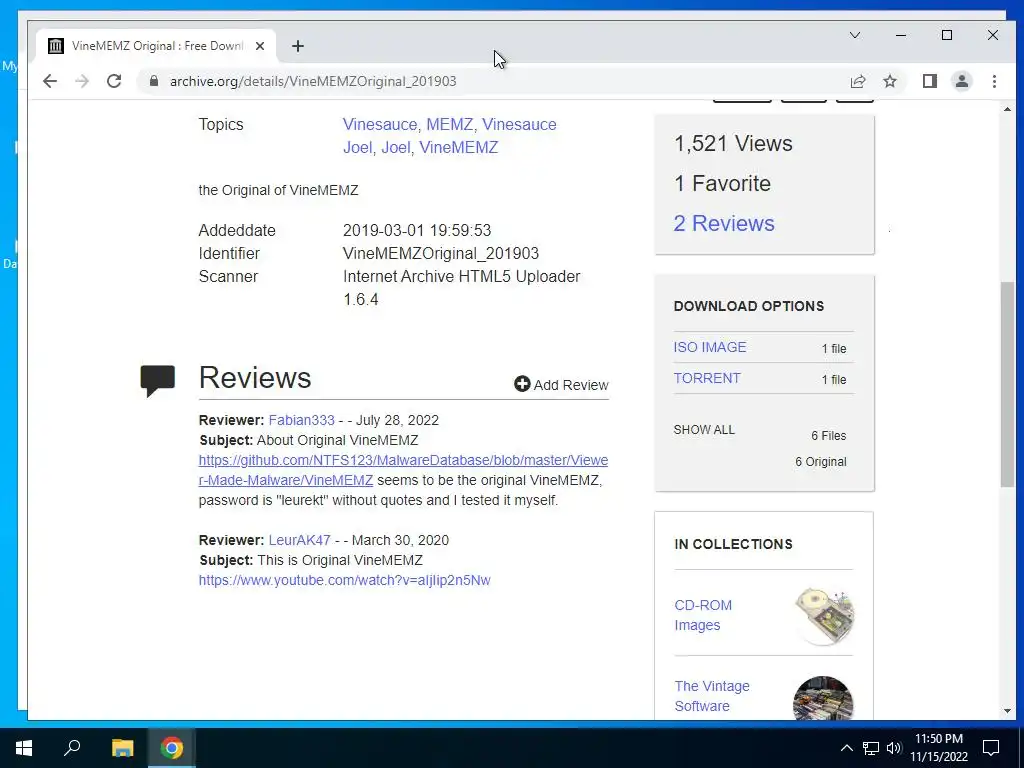Open reviewer LeurAK47 profile
Image resolution: width=1024 pixels, height=768 pixels.
(x=299, y=540)
